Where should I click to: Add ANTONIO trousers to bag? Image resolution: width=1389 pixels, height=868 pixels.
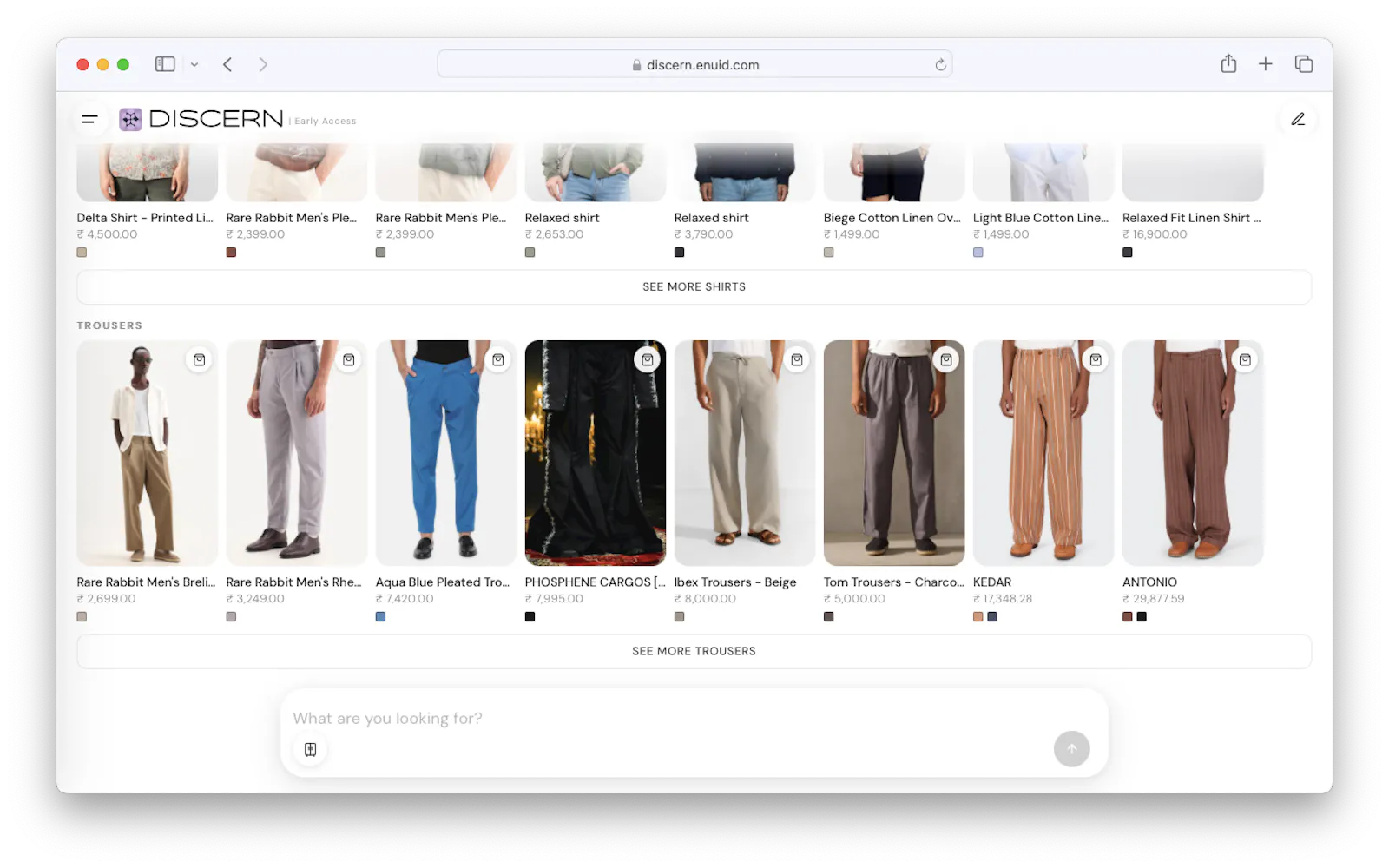[x=1245, y=360]
